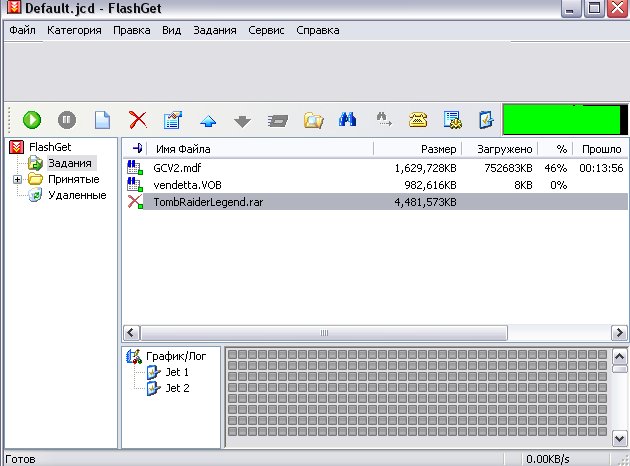Select График/Лог tree item
The height and width of the screenshot is (466, 630).
[176, 356]
